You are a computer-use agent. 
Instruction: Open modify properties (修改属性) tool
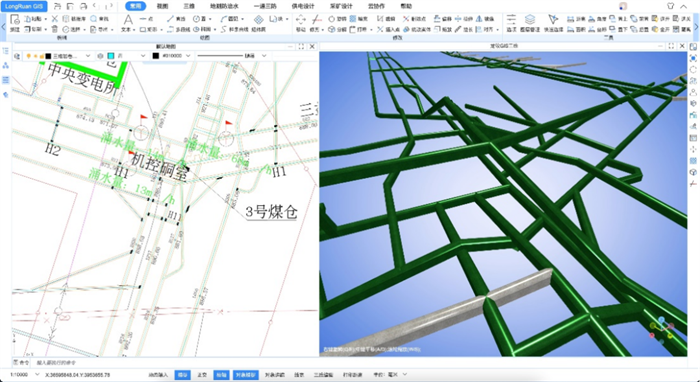(x=417, y=29)
